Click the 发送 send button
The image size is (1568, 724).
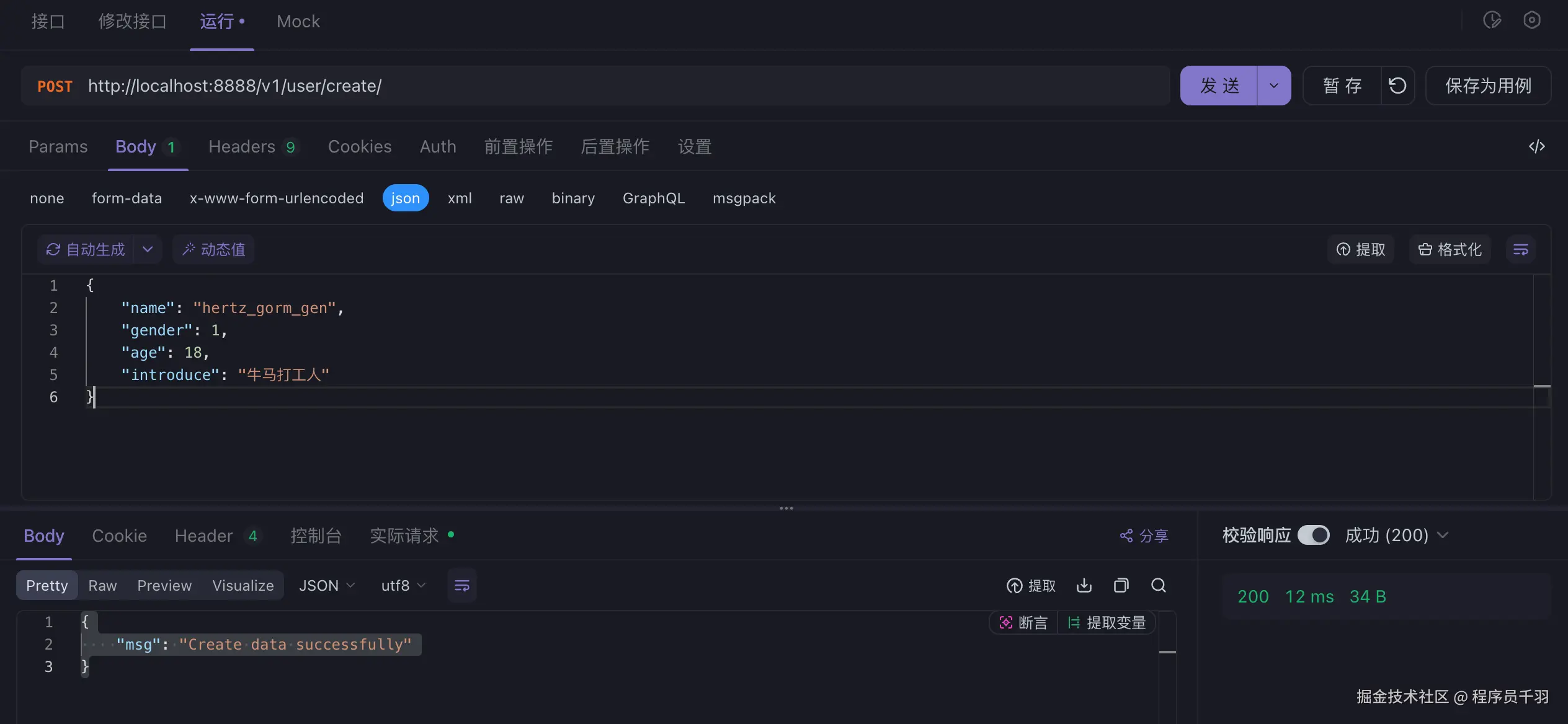(1219, 86)
